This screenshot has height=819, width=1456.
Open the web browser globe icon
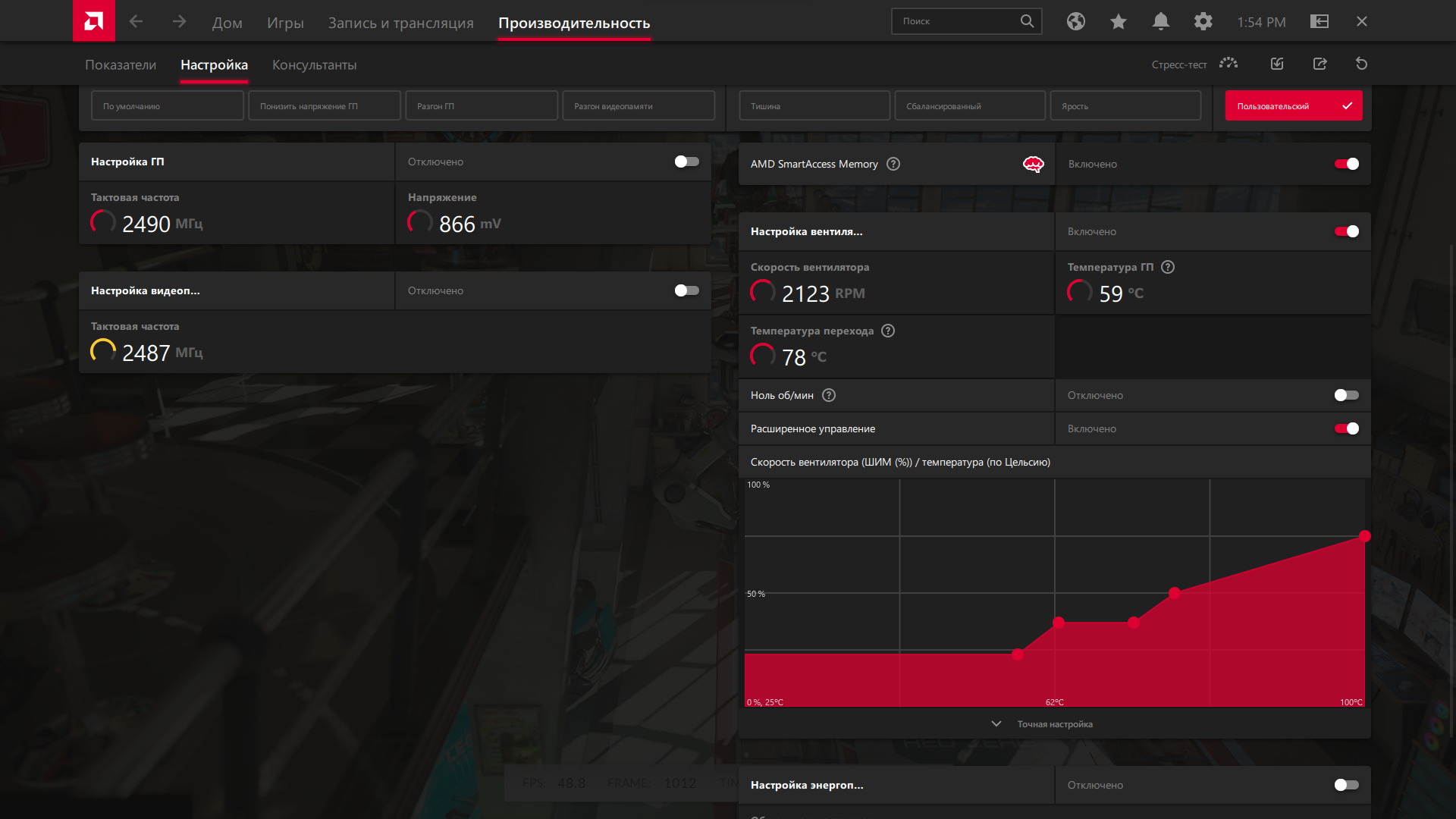click(x=1075, y=22)
